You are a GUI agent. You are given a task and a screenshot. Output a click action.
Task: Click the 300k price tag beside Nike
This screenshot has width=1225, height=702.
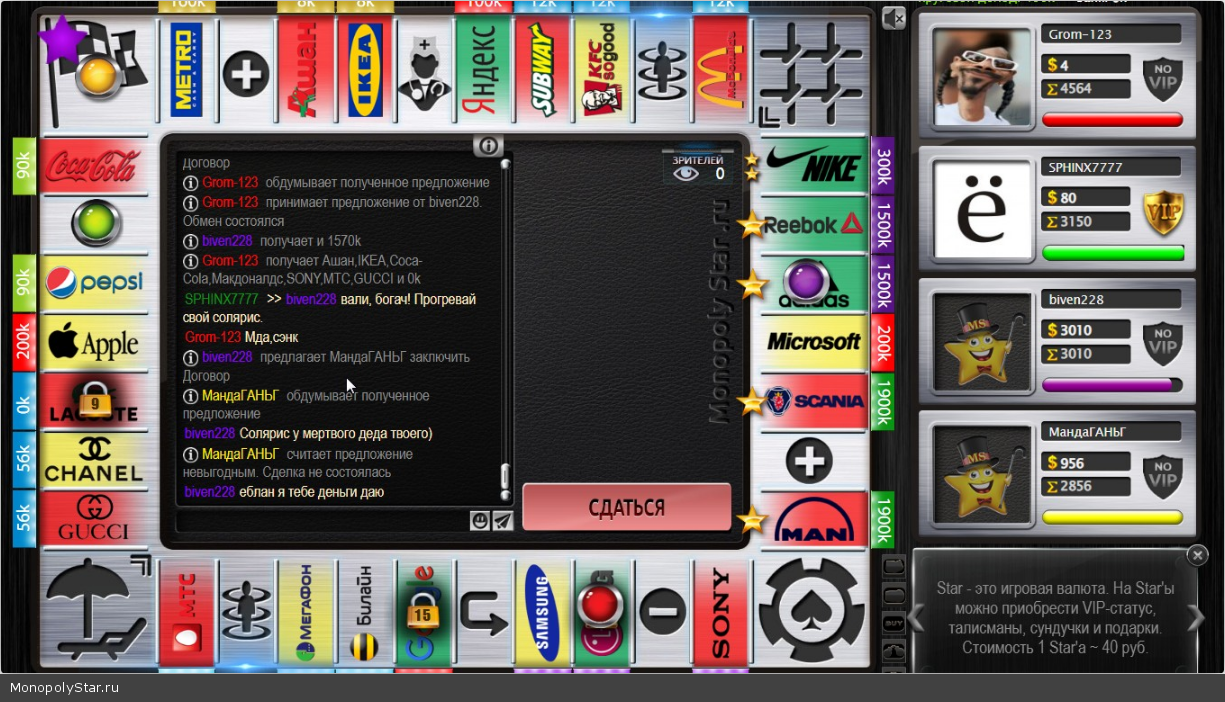883,165
